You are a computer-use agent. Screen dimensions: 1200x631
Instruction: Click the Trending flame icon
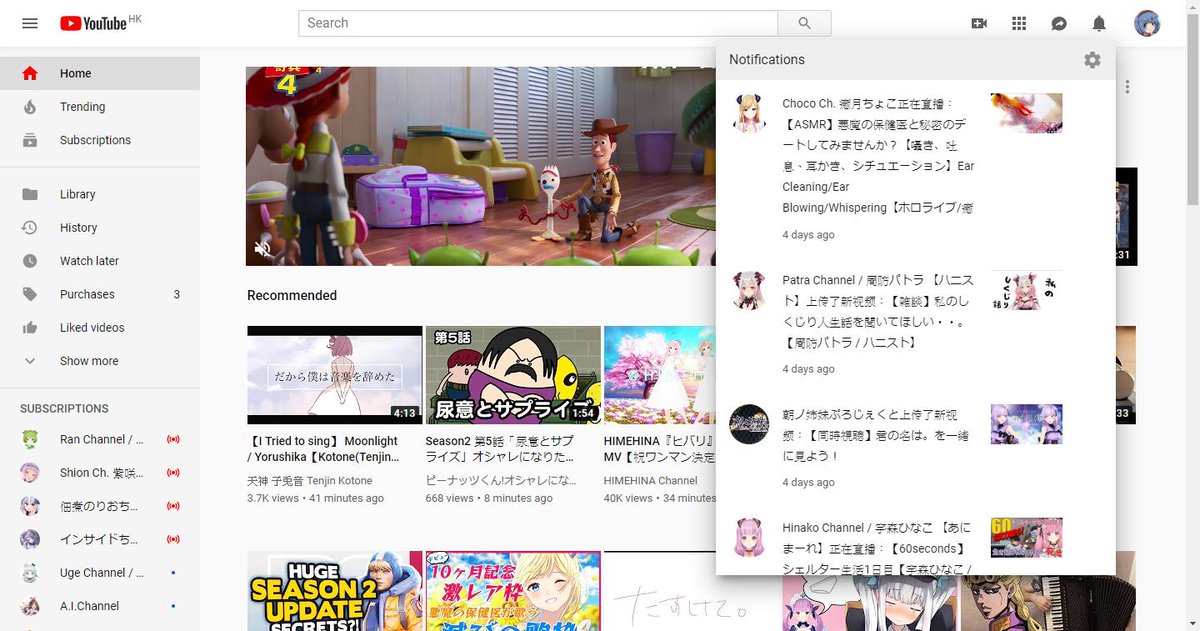click(x=30, y=107)
